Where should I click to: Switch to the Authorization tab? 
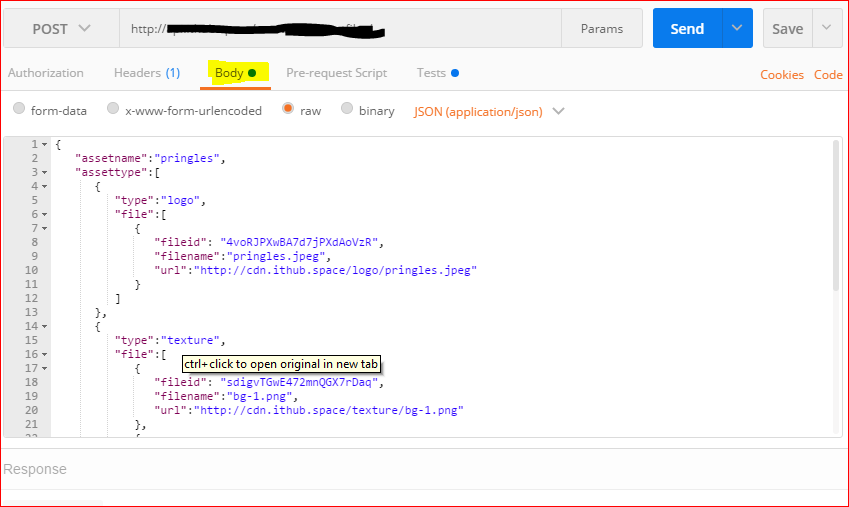[x=45, y=73]
